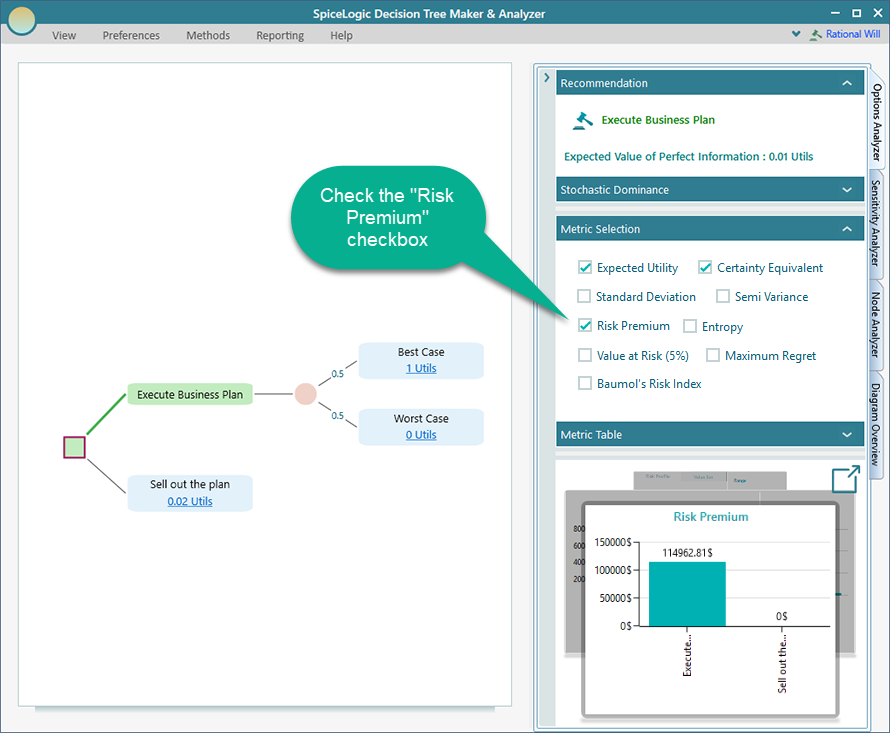The image size is (890, 733).
Task: Open the Methods menu
Action: click(208, 35)
